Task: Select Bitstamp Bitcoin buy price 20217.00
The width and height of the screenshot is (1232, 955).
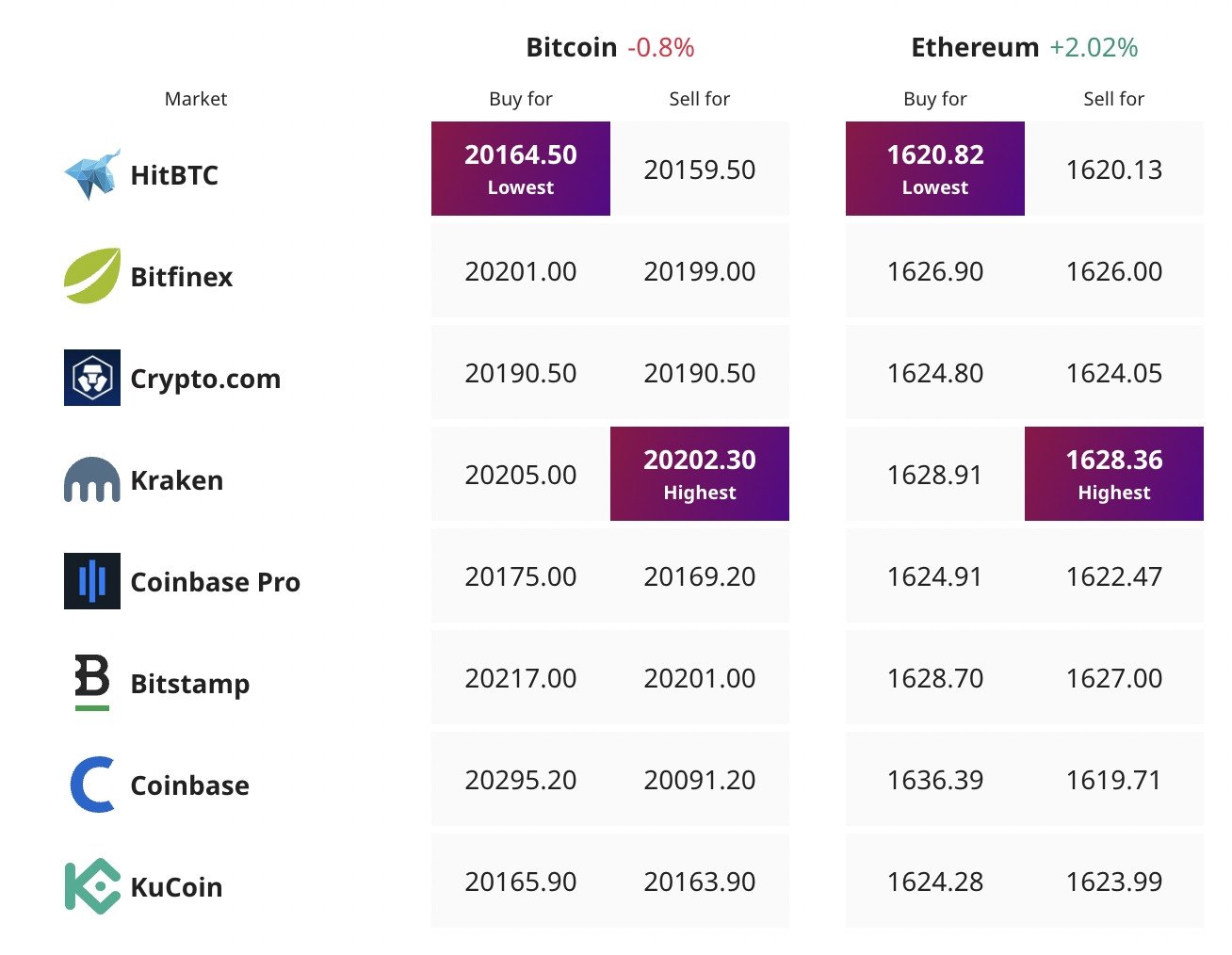Action: (x=520, y=678)
